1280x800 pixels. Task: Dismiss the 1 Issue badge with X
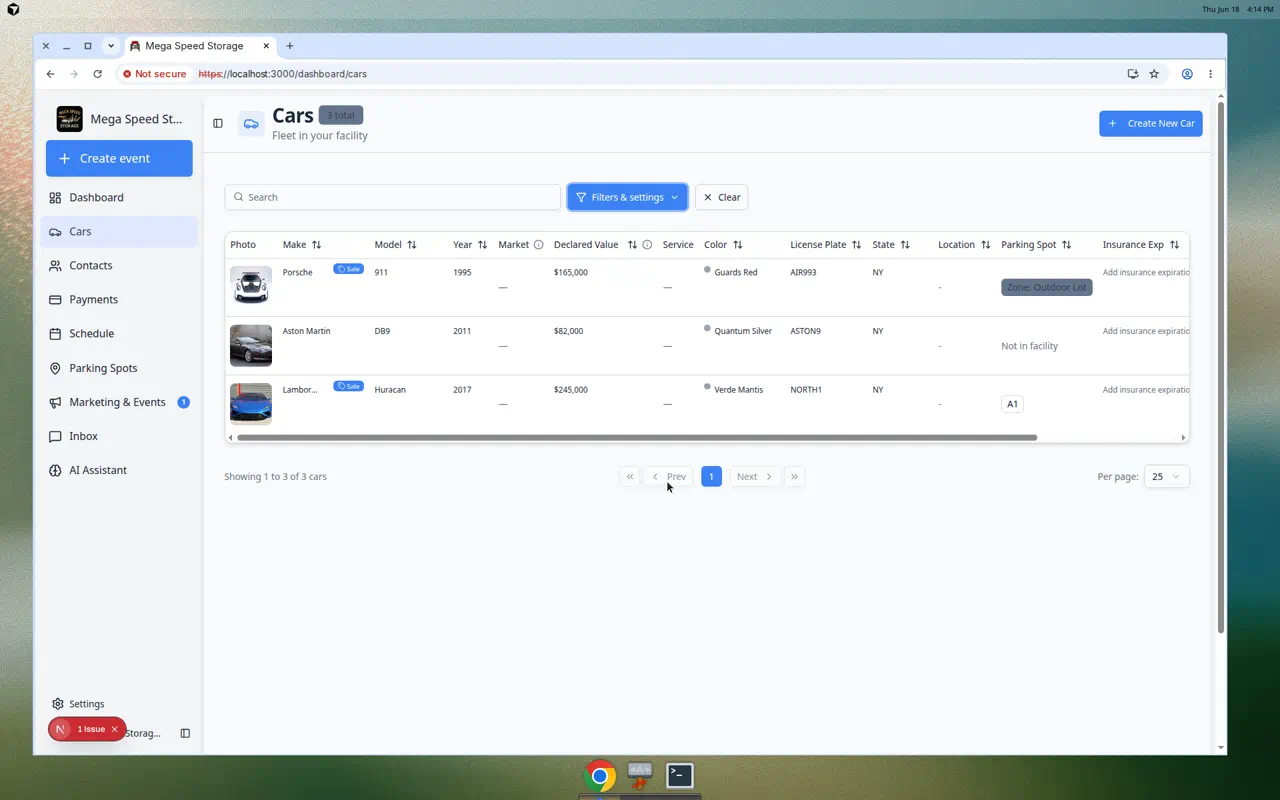click(x=114, y=730)
